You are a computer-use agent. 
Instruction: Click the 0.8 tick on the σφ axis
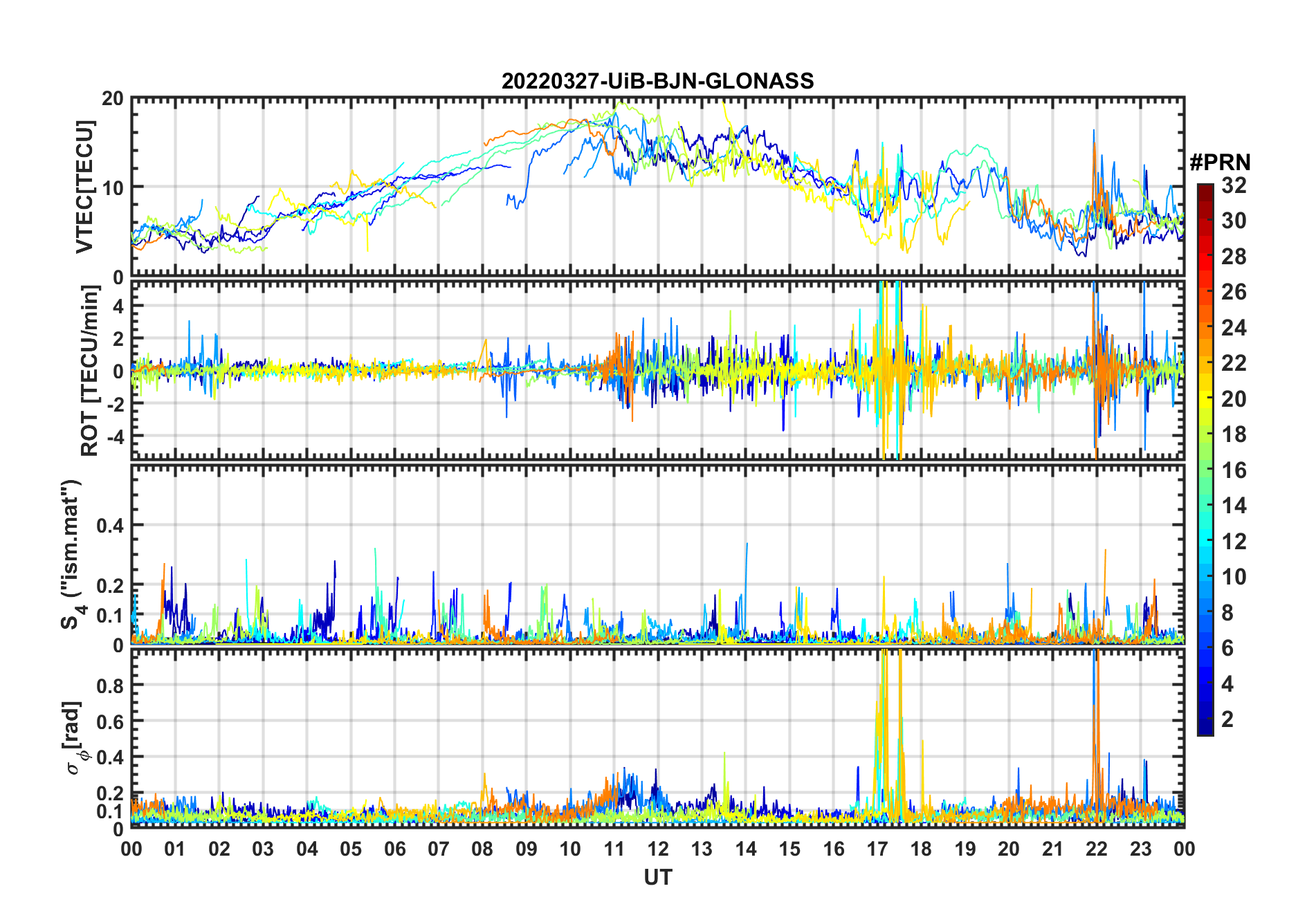click(110, 686)
